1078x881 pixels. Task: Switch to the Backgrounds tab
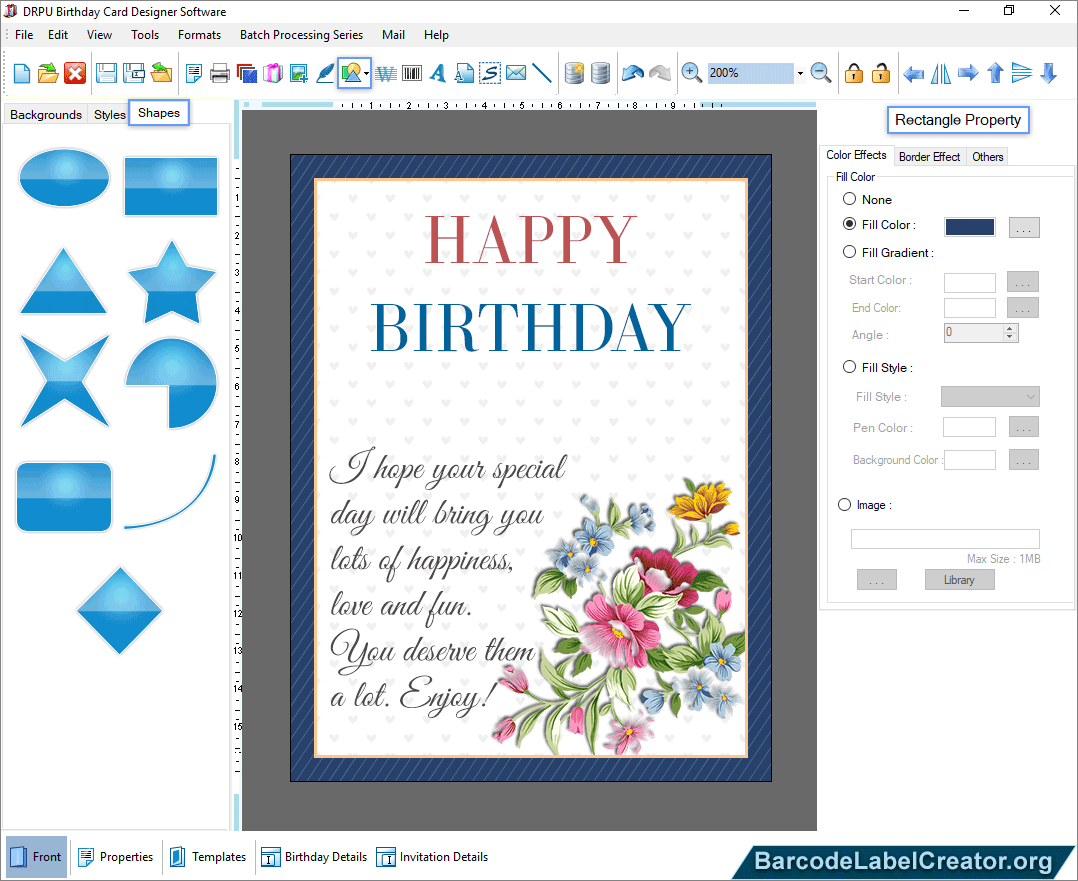tap(46, 114)
